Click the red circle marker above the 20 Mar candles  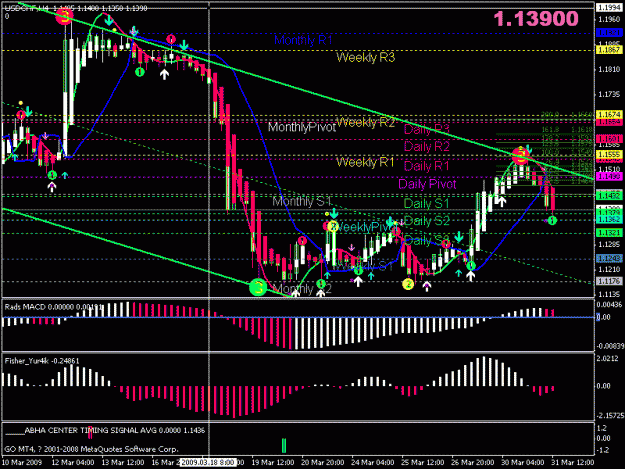pos(302,241)
